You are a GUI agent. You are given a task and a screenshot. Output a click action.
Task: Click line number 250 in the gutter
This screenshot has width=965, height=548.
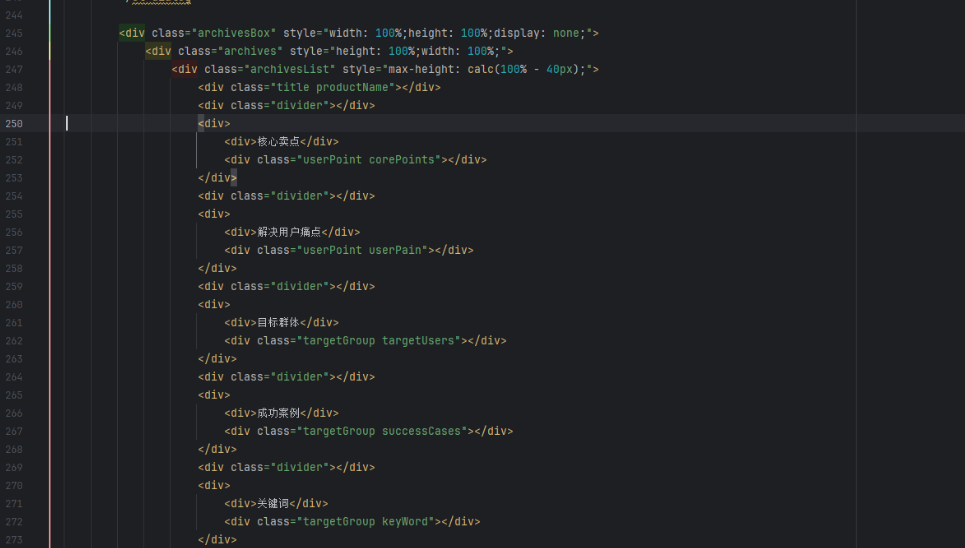[14, 124]
